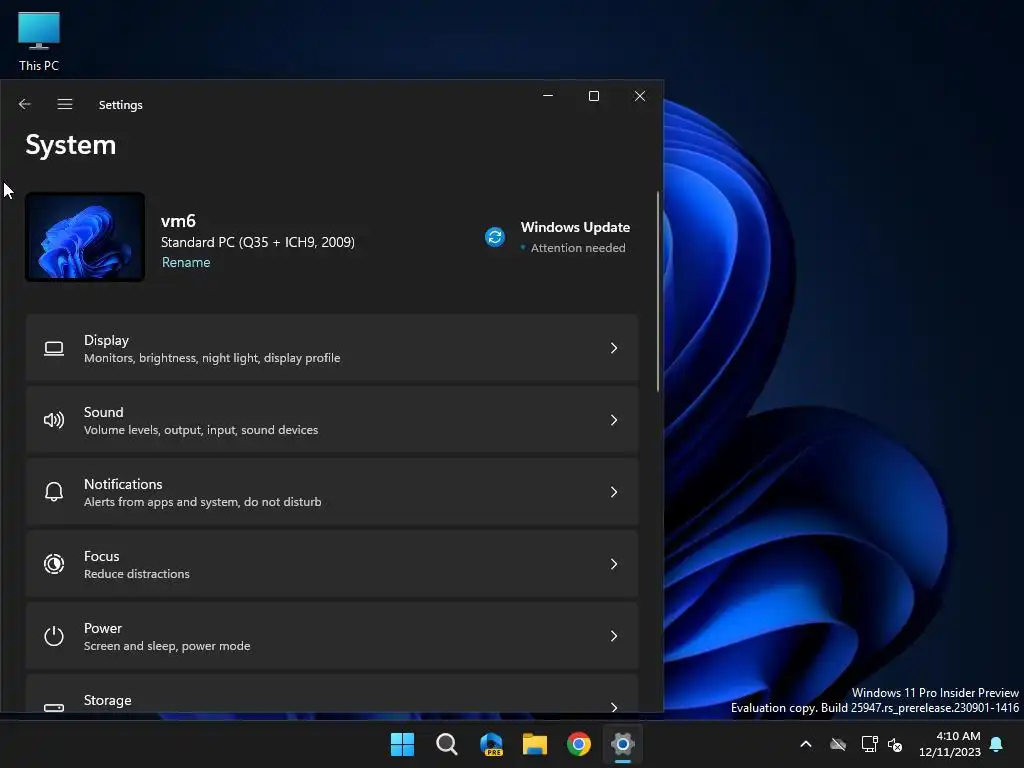1024x768 pixels.
Task: Click the Settings gear on the taskbar
Action: (x=623, y=744)
